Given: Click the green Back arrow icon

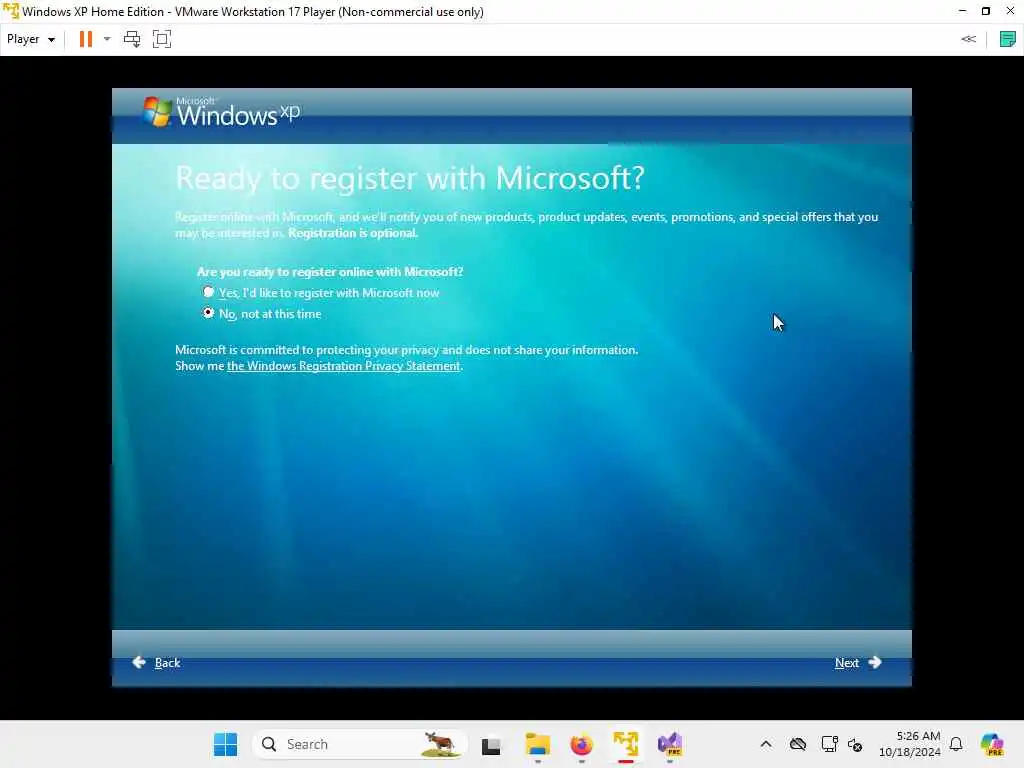Looking at the screenshot, I should [138, 662].
